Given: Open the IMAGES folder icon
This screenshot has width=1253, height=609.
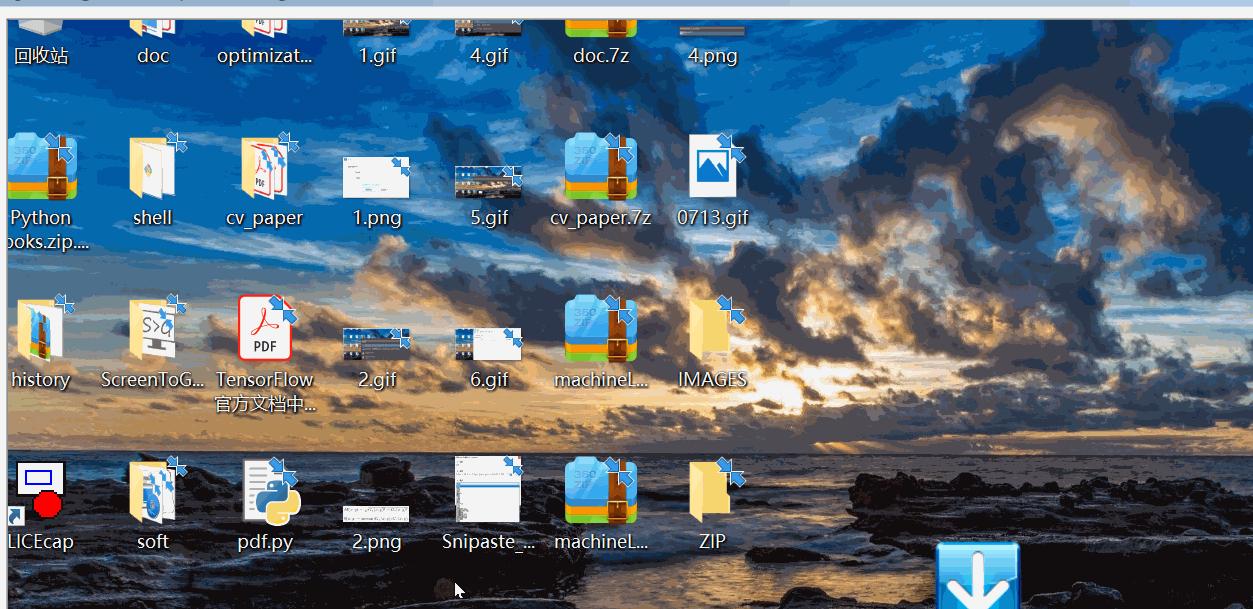Looking at the screenshot, I should point(713,328).
